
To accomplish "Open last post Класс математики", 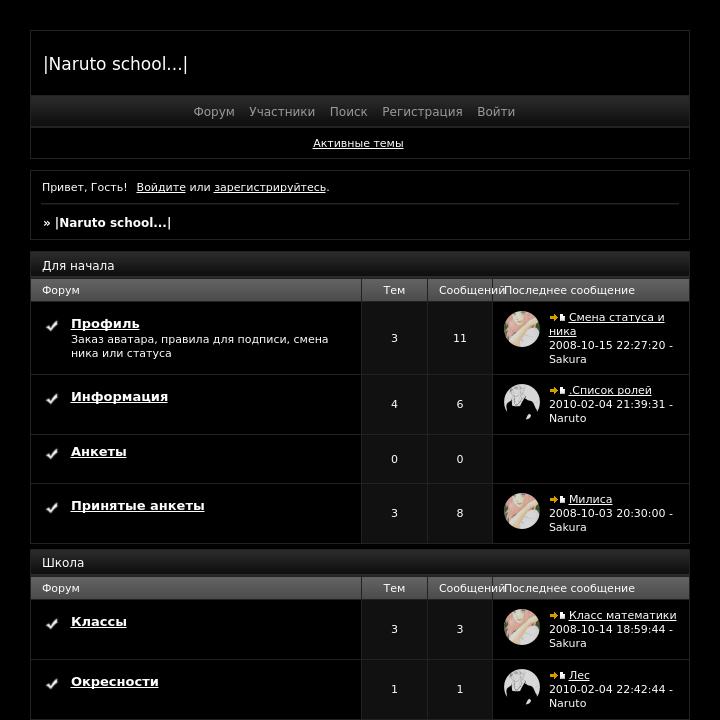I will [623, 615].
